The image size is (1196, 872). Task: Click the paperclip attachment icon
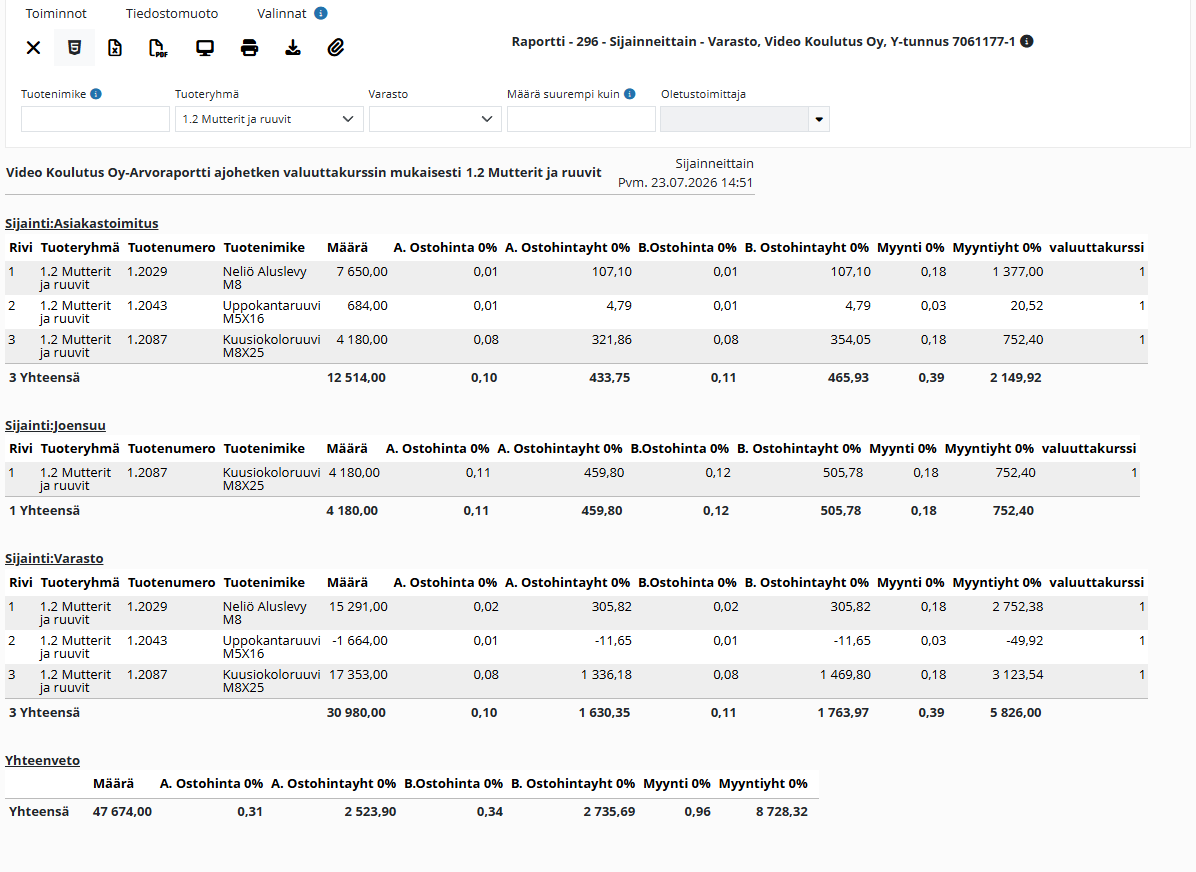tap(336, 48)
